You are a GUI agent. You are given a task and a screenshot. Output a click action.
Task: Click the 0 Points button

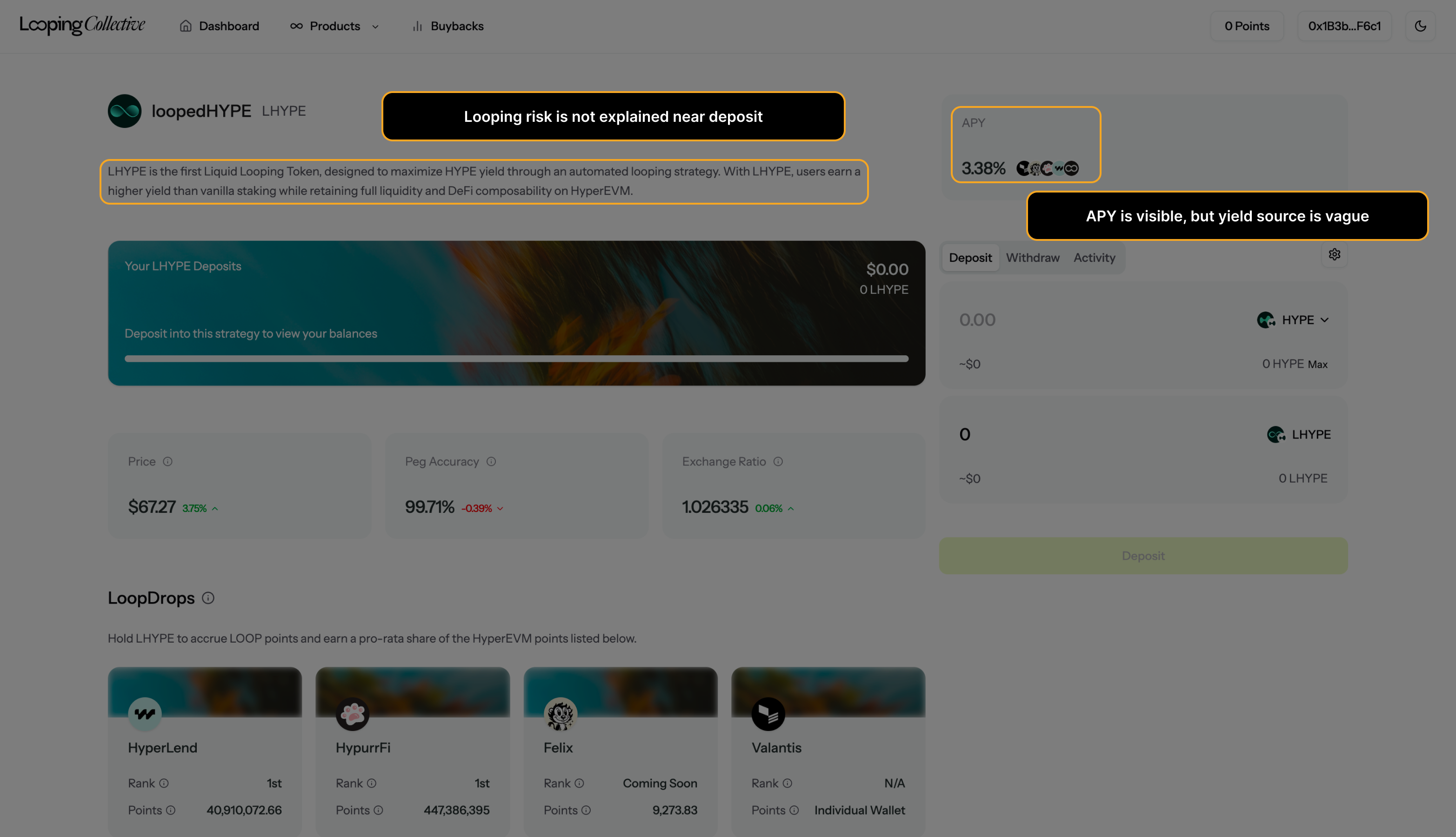click(1247, 26)
